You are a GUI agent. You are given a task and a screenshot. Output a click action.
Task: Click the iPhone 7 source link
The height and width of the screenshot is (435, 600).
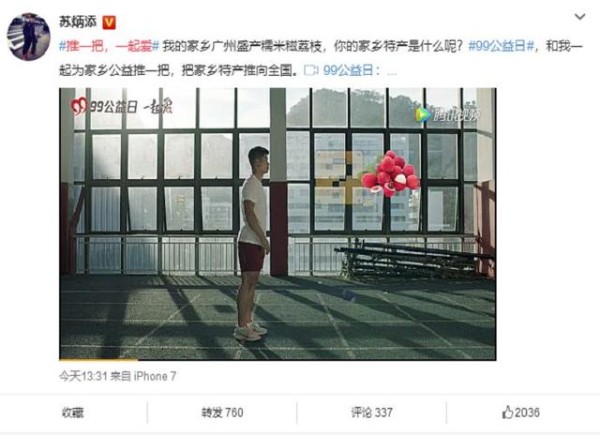point(155,376)
